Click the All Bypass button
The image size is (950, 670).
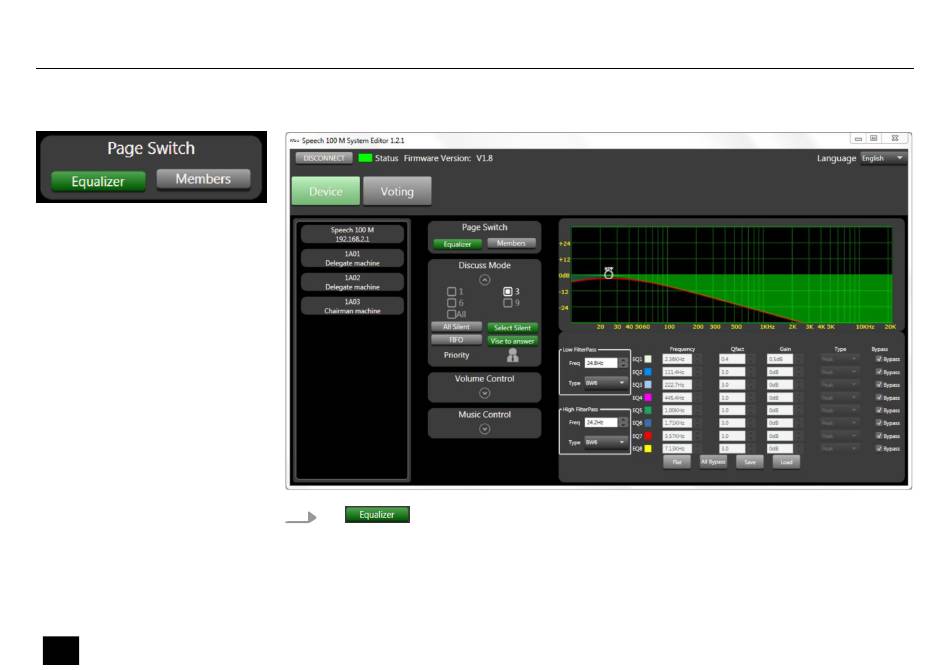click(713, 462)
